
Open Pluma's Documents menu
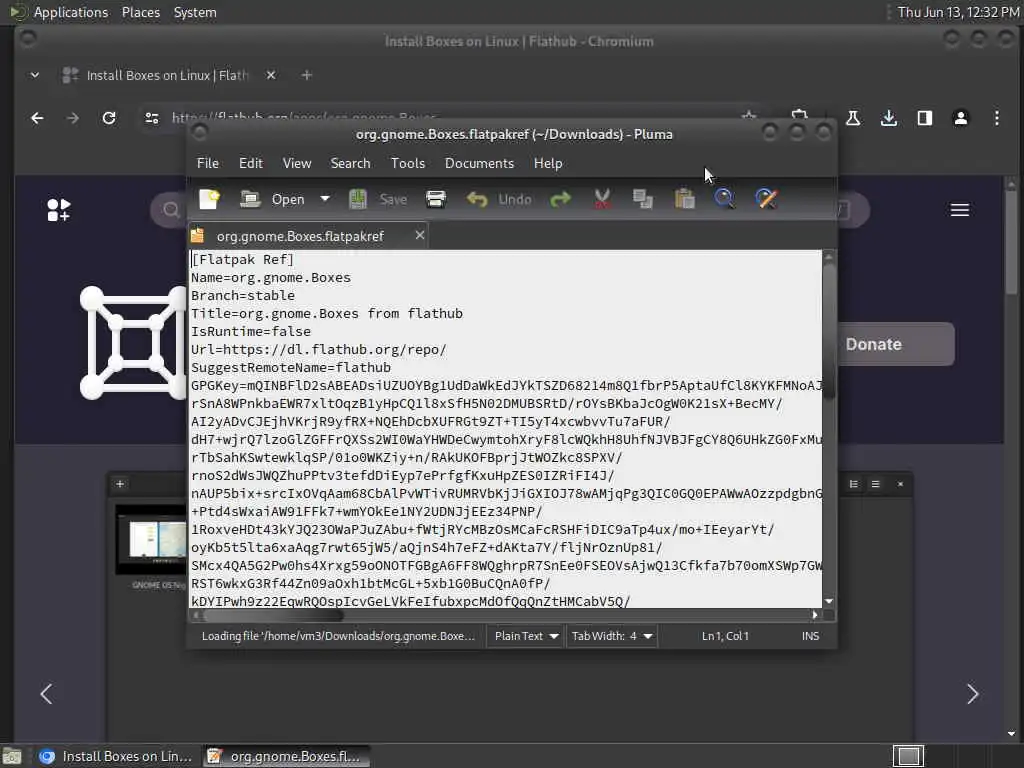click(479, 163)
